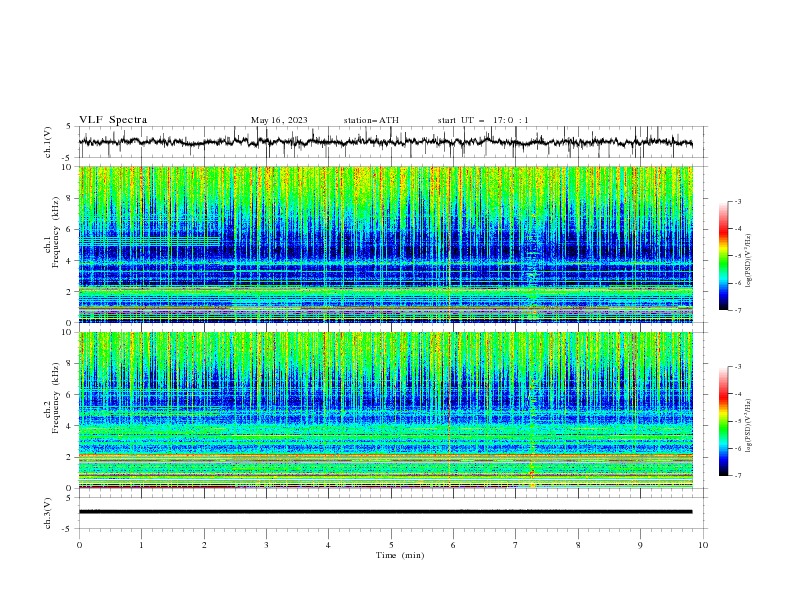Click time axis tick label "7"
The image size is (792, 612).
click(516, 545)
